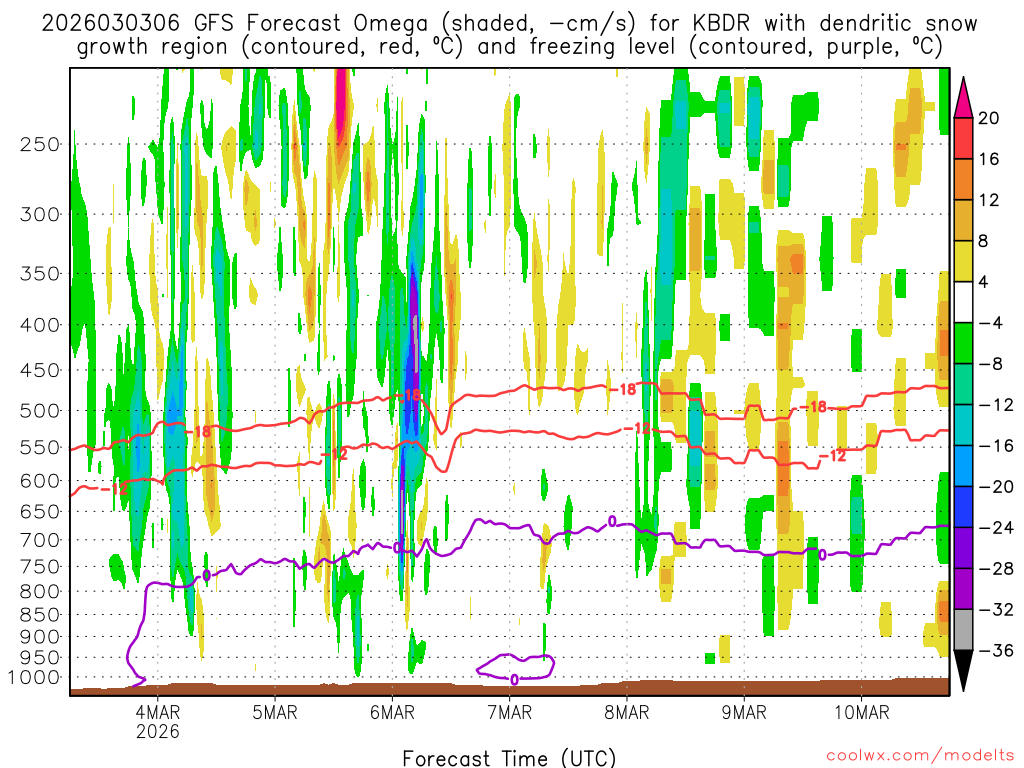The width and height of the screenshot is (1024, 768).
Task: Click the coolwx.com/modelts link text
Action: click(x=920, y=755)
